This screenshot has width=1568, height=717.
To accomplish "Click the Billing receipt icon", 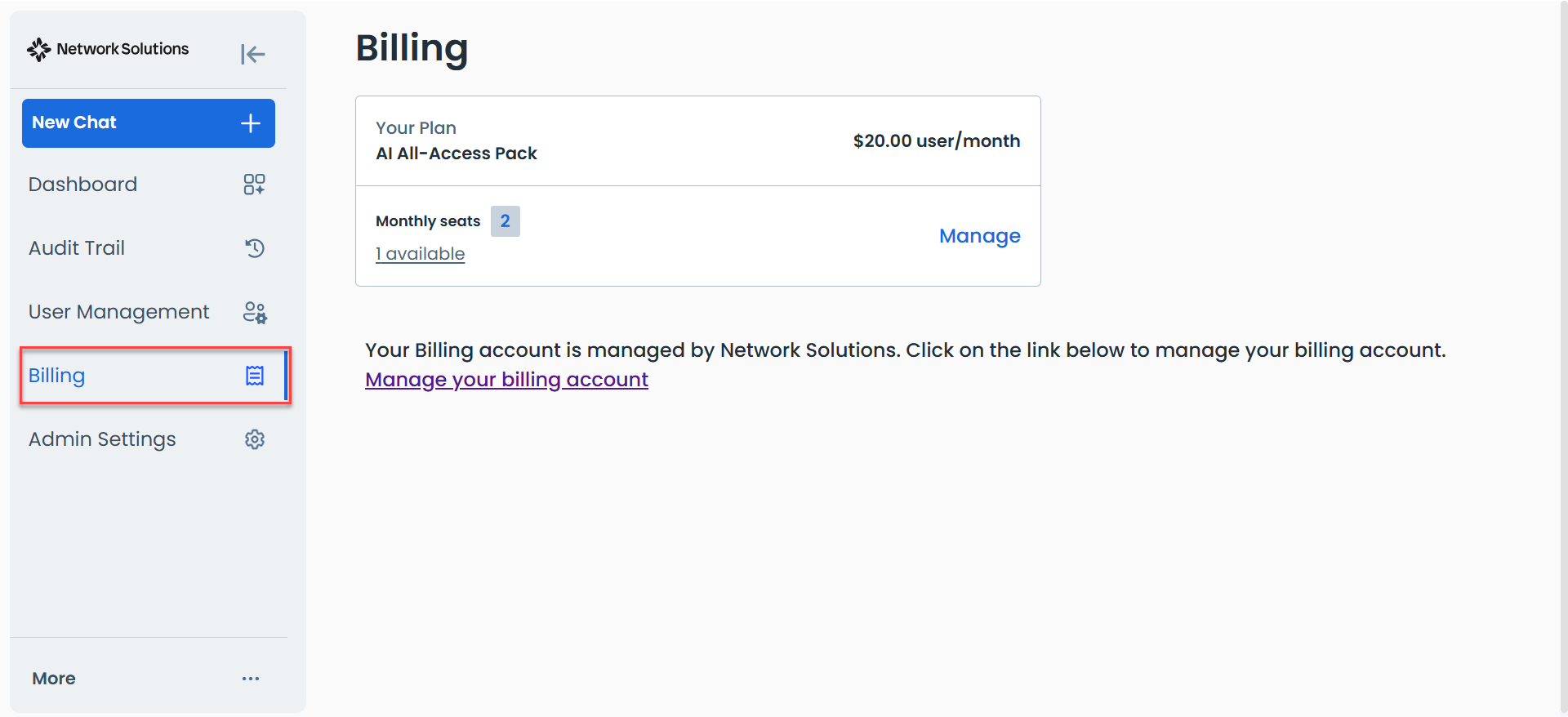I will (255, 376).
